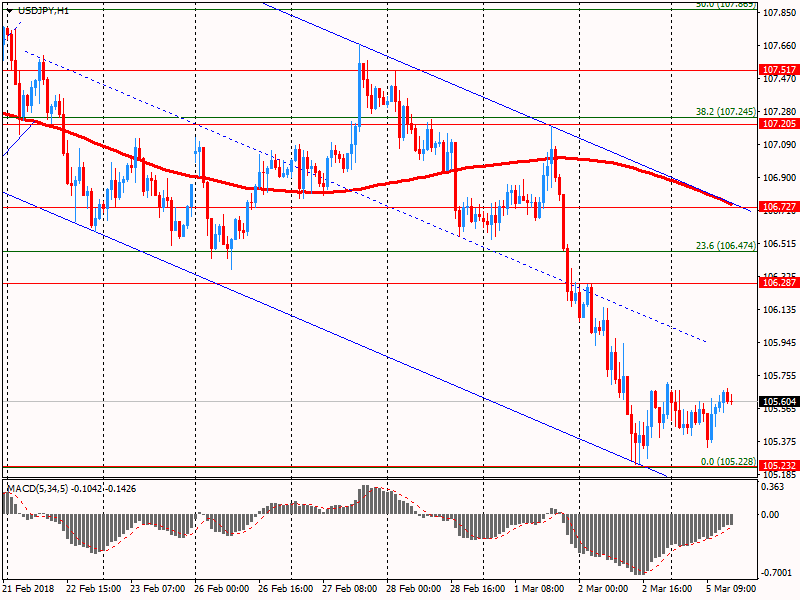Click the red 107.517 price level tag
Image resolution: width=800 pixels, height=600 pixels.
(777, 70)
